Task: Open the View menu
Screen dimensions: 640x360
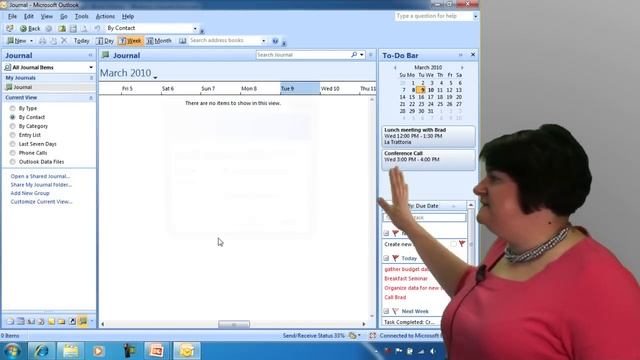Action: click(x=47, y=16)
